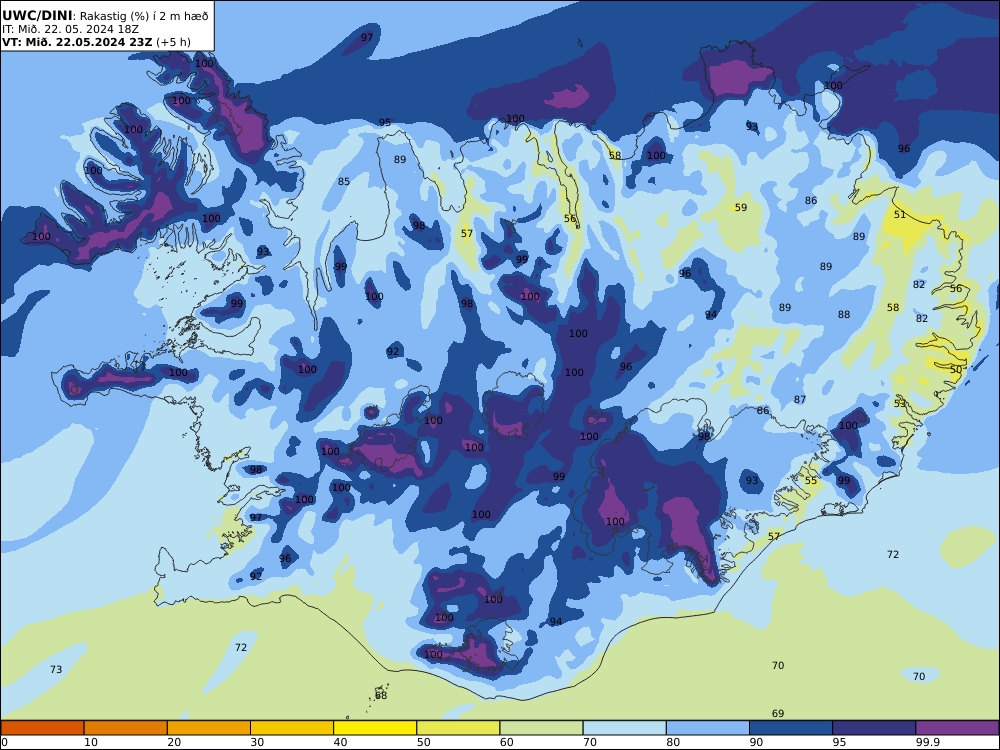Image resolution: width=1000 pixels, height=750 pixels.
Task: Click the legend tick label '40'
Action: [x=341, y=742]
